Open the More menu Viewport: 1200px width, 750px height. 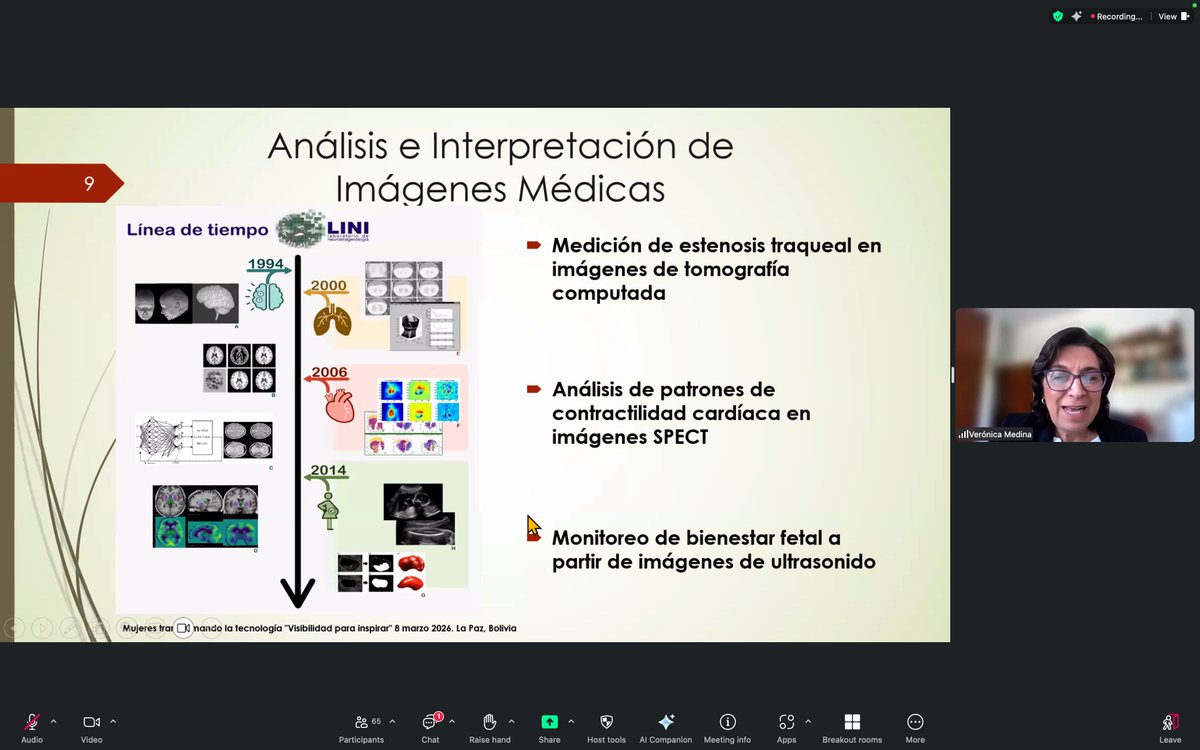pos(915,727)
